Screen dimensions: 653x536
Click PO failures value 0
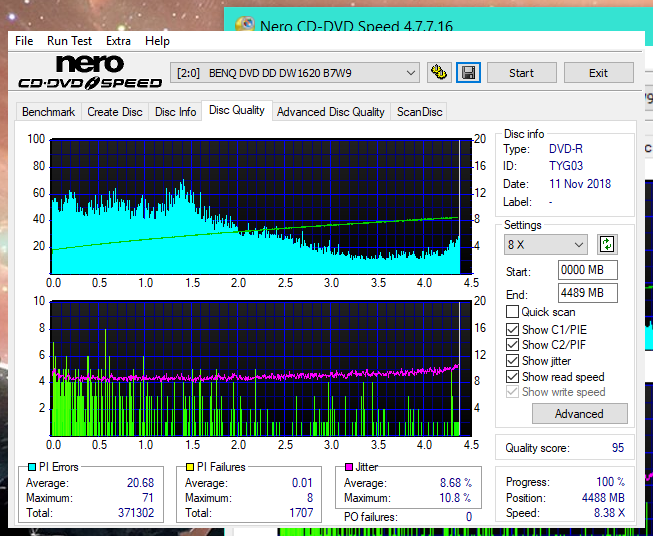[x=469, y=517]
